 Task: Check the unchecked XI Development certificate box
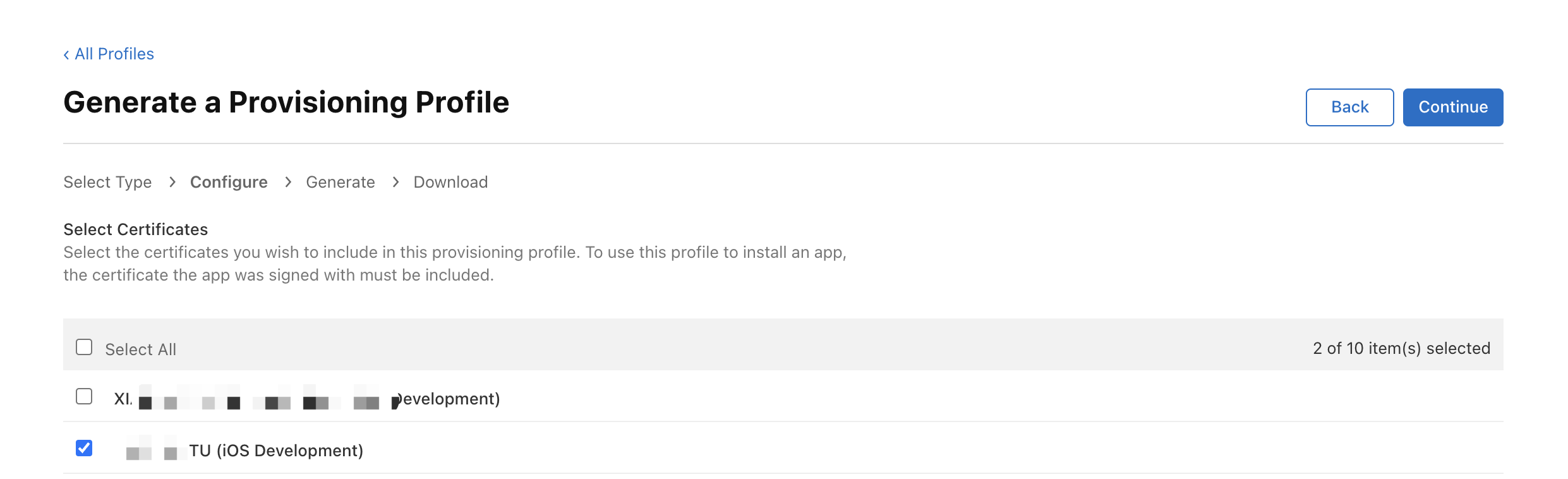[x=84, y=397]
